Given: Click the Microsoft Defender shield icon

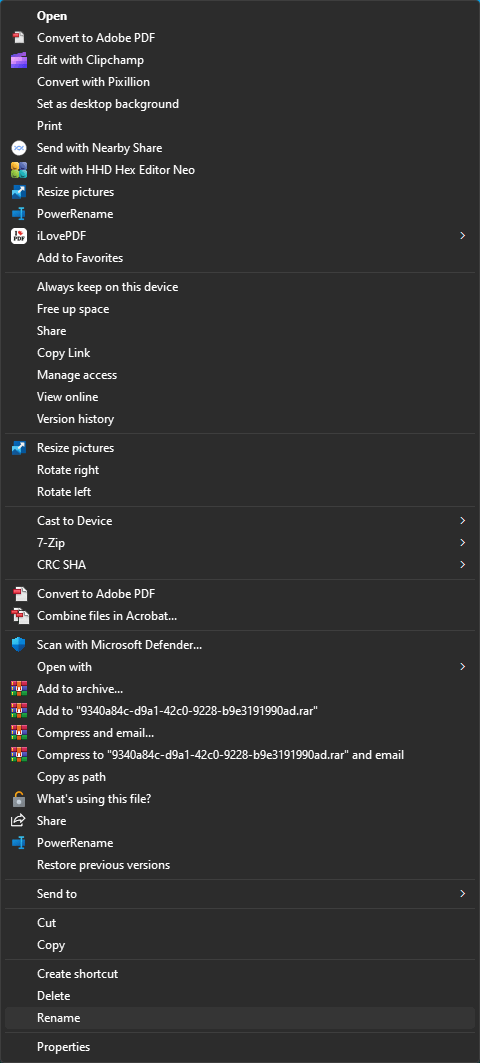Looking at the screenshot, I should [x=19, y=645].
